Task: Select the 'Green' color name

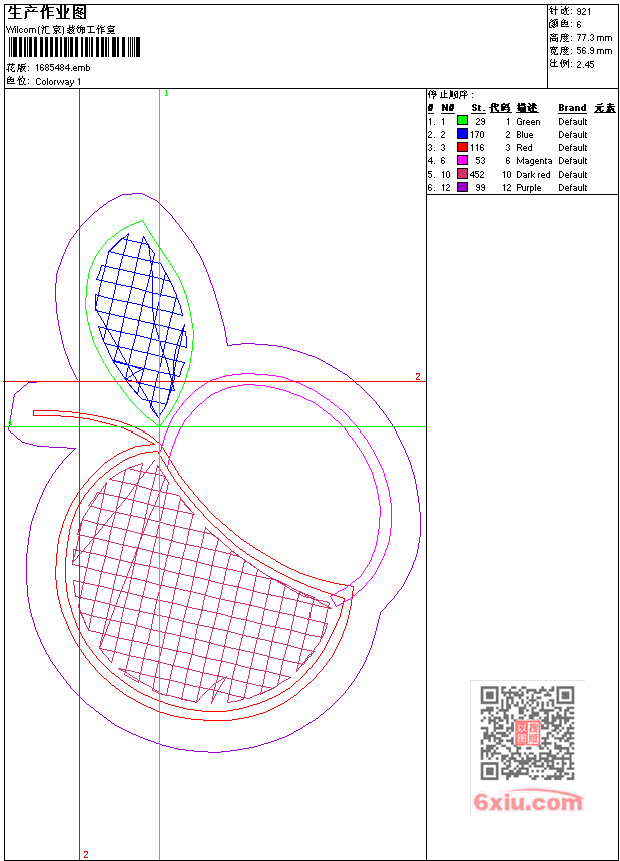Action: tap(528, 122)
